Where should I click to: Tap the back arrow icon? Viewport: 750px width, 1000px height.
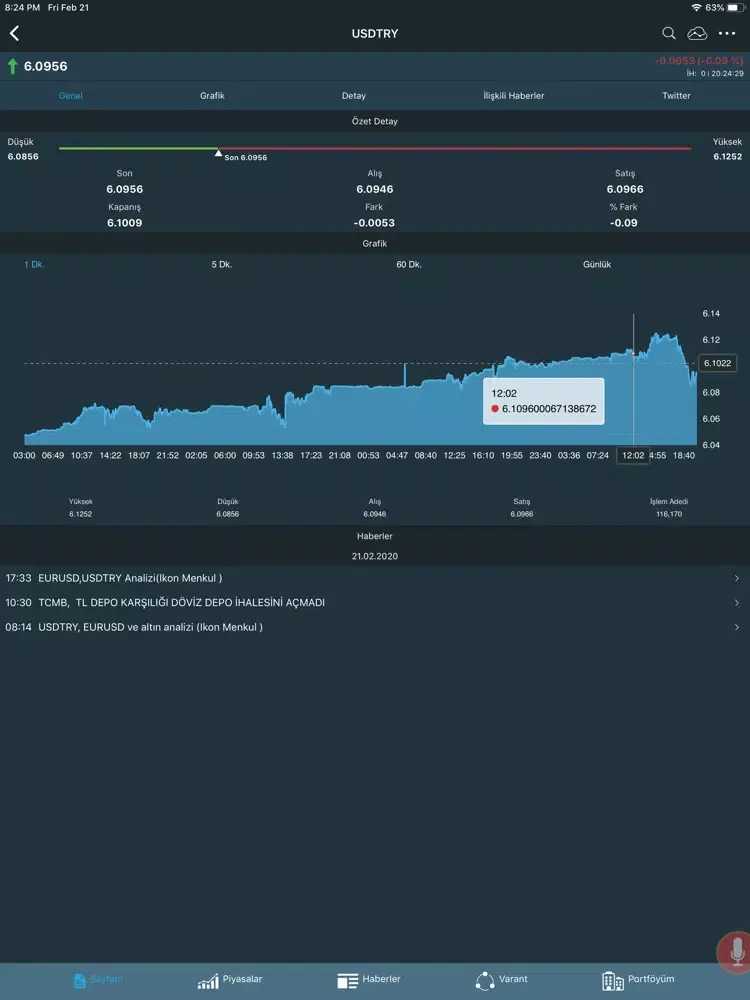(x=15, y=33)
